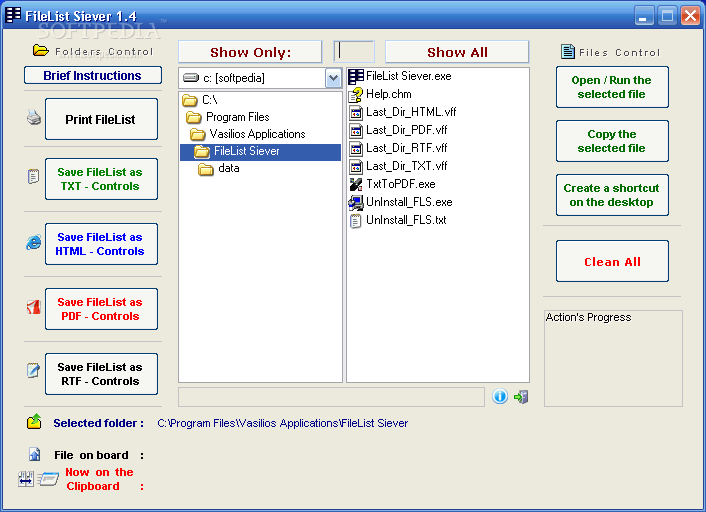The height and width of the screenshot is (512, 706).
Task: Click the Print FileList button
Action: point(101,119)
